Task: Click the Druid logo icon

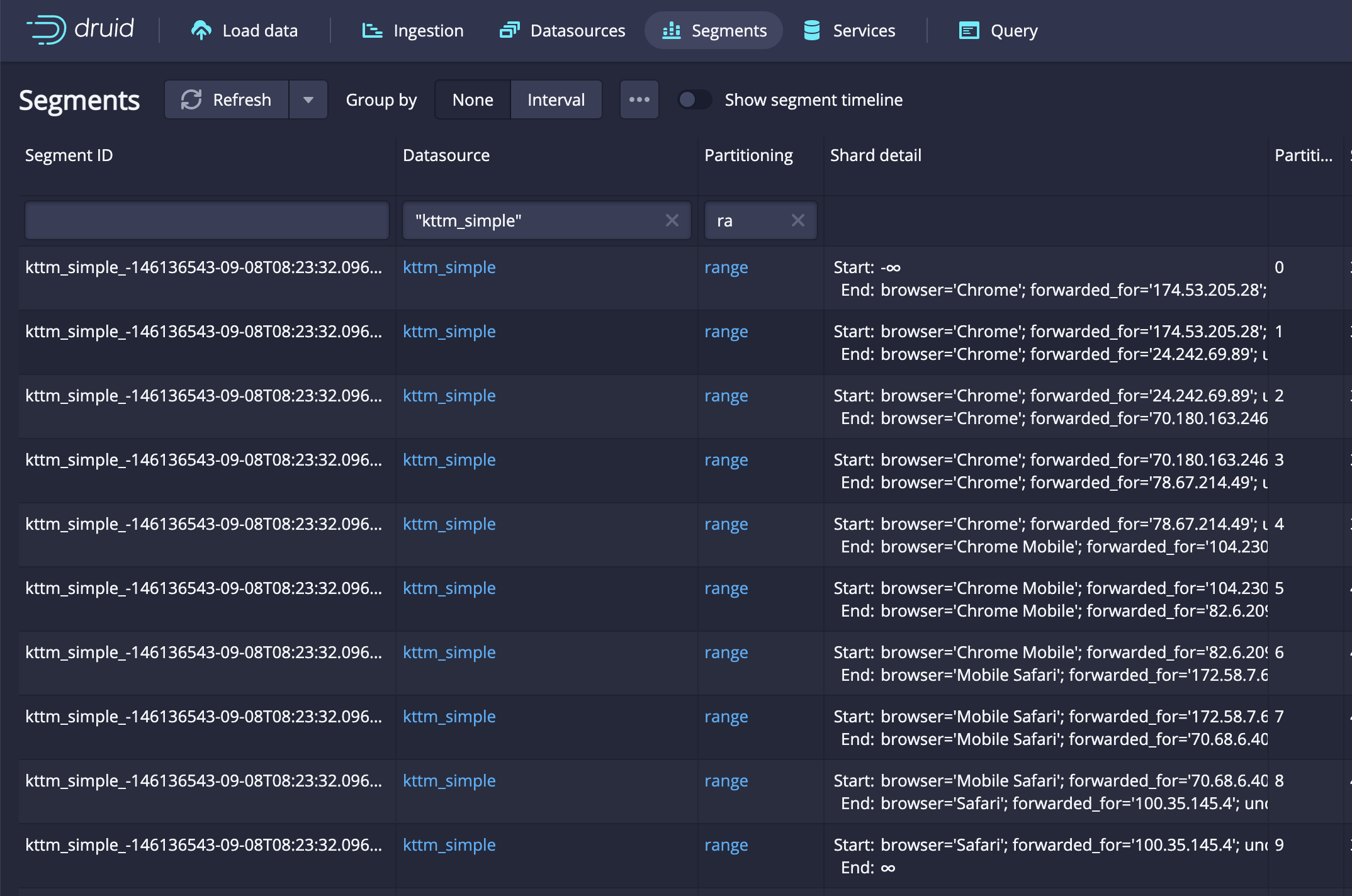Action: point(47,30)
